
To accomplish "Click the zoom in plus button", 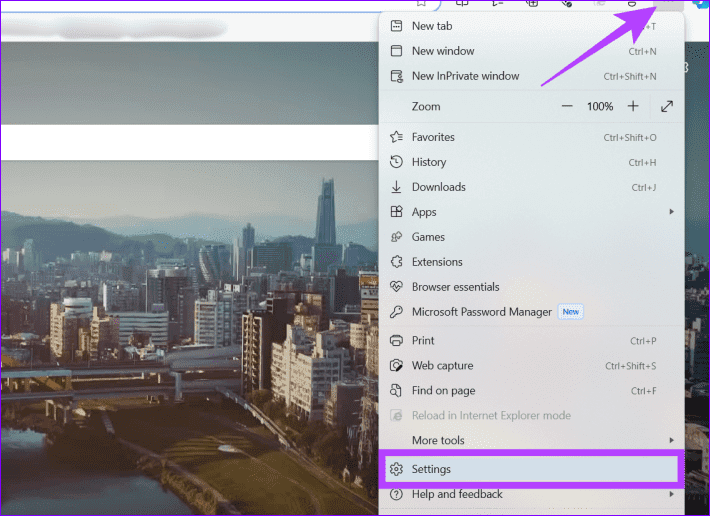I will [x=633, y=106].
